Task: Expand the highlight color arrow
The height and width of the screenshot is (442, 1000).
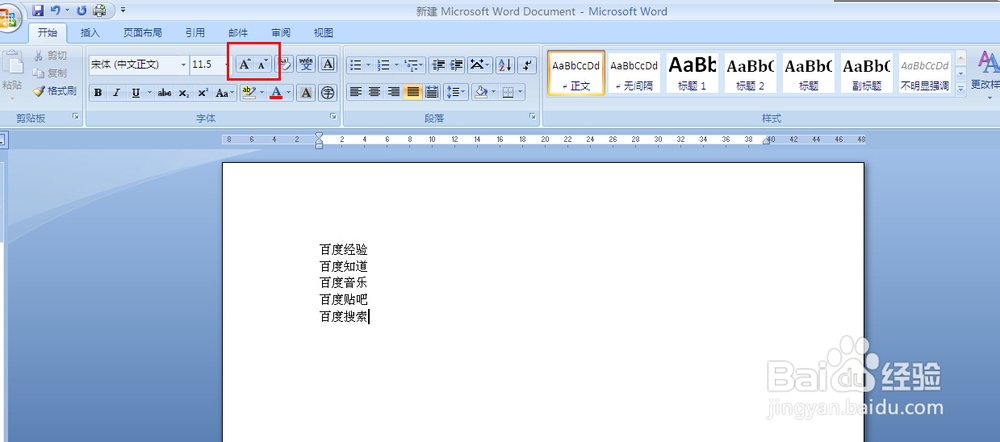Action: click(261, 93)
